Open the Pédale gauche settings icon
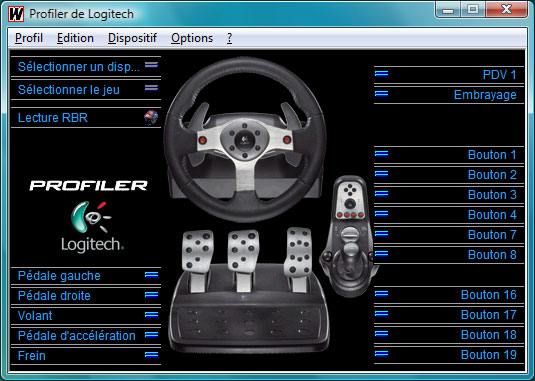 [151, 275]
